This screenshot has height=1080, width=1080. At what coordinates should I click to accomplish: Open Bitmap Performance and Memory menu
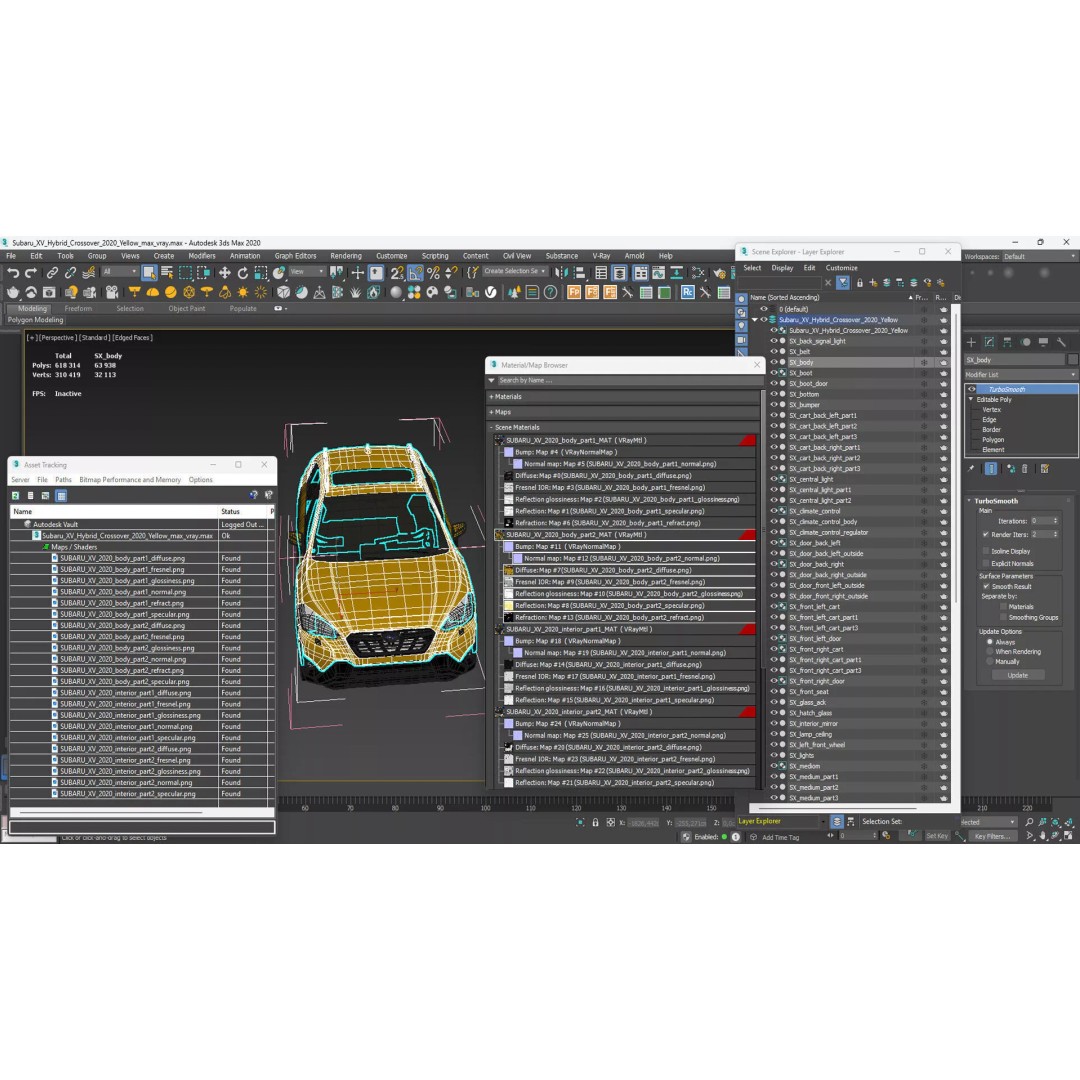click(x=130, y=480)
